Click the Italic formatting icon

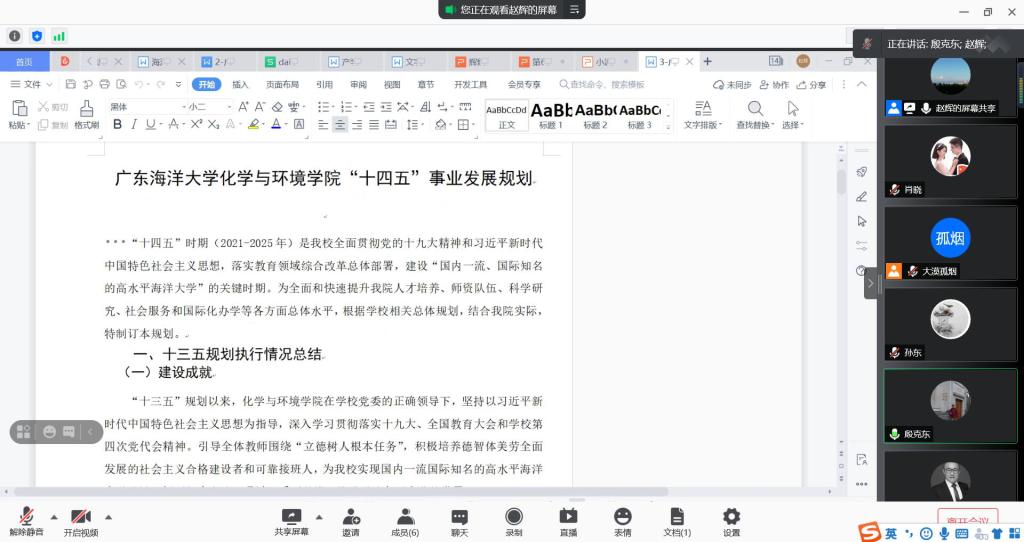point(133,125)
